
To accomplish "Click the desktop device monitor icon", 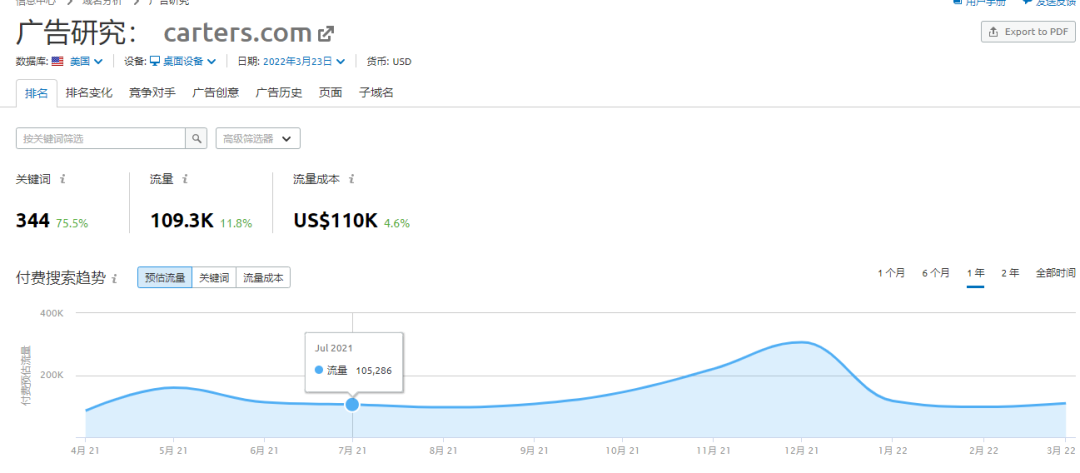I will [x=155, y=61].
